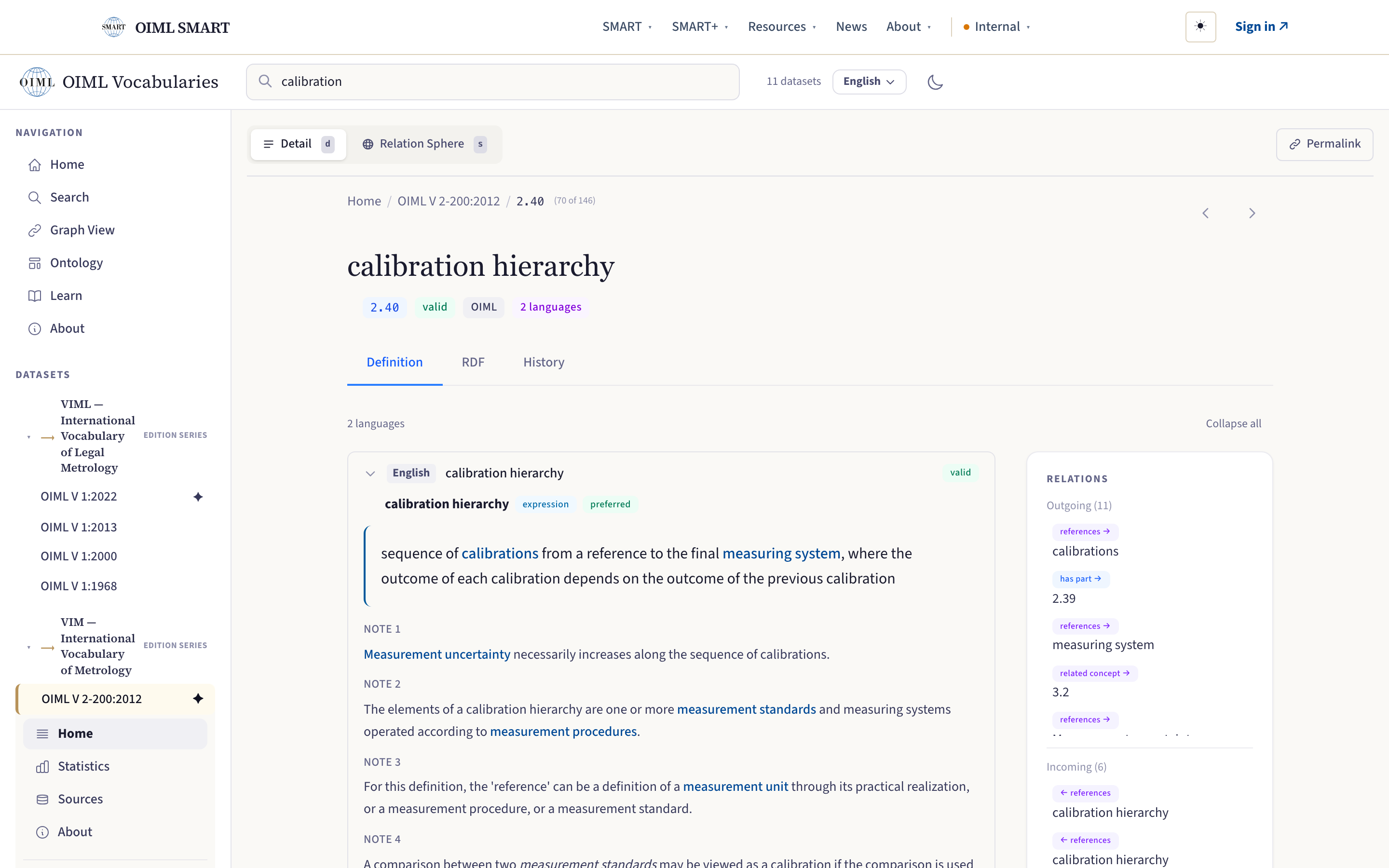Screen dimensions: 1389x868
Task: Open About in the top navigation list
Action: coord(115,328)
